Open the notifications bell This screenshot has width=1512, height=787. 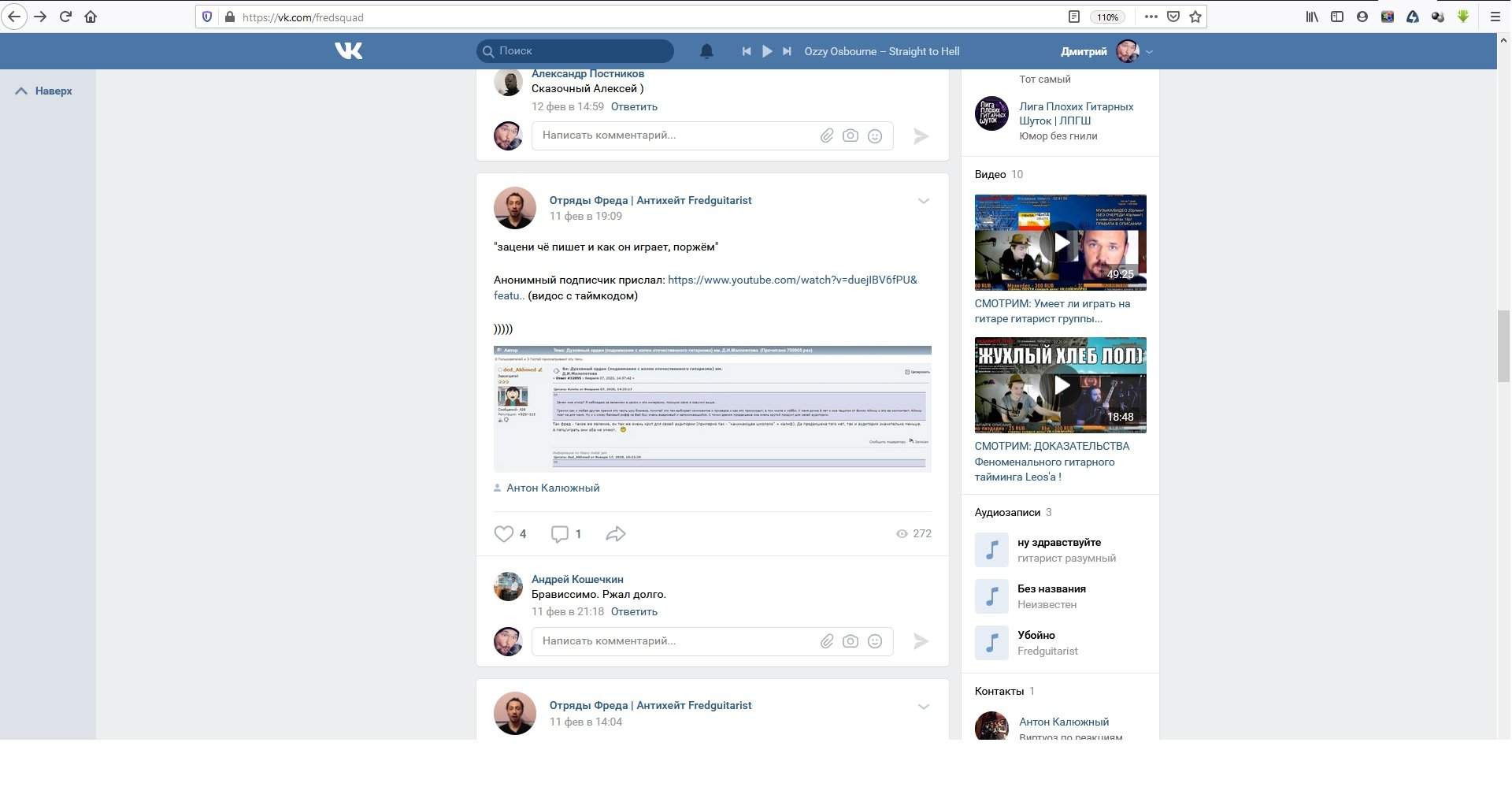tap(706, 51)
